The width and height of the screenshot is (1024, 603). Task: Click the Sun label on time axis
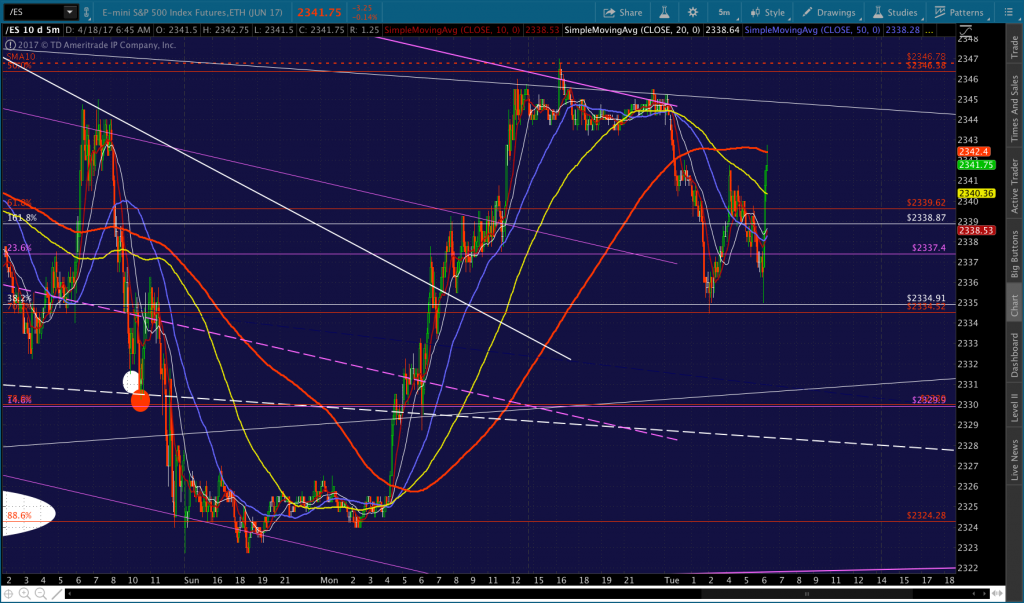coord(191,580)
